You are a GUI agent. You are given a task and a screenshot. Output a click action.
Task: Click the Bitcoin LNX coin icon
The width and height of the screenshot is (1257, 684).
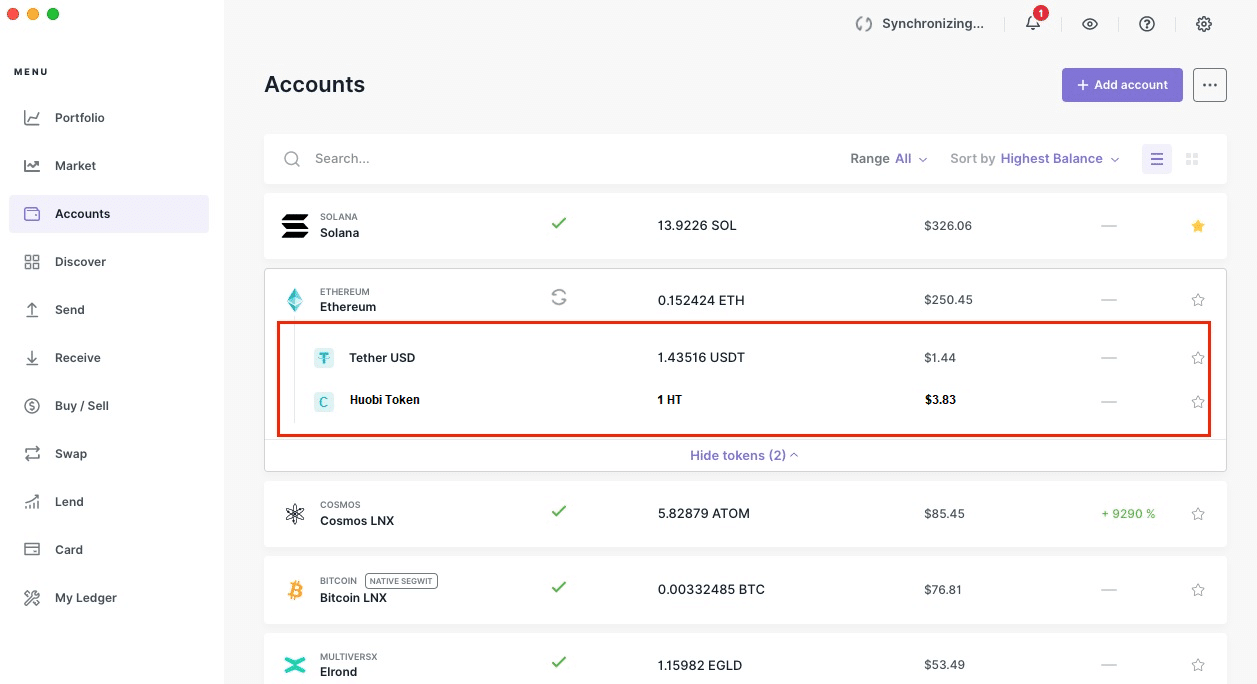[295, 590]
